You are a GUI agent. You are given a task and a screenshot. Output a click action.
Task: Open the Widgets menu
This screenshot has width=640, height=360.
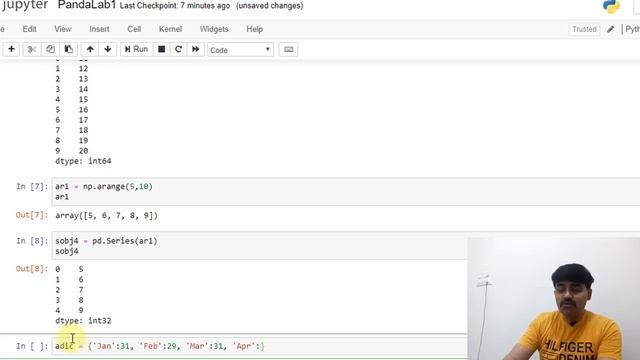click(x=214, y=29)
